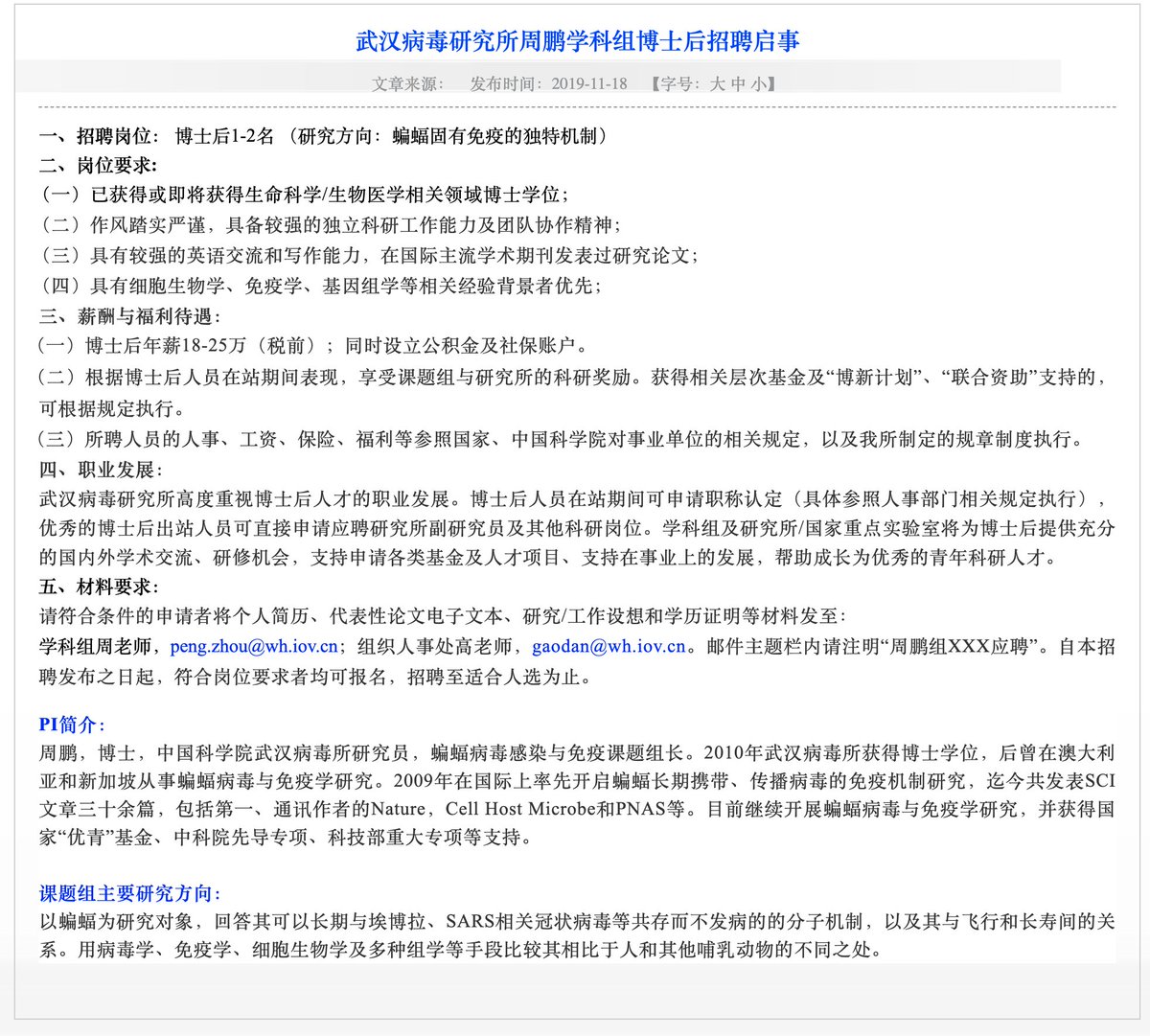Set font size to 小 (small)
The height and width of the screenshot is (1036, 1150).
click(758, 84)
